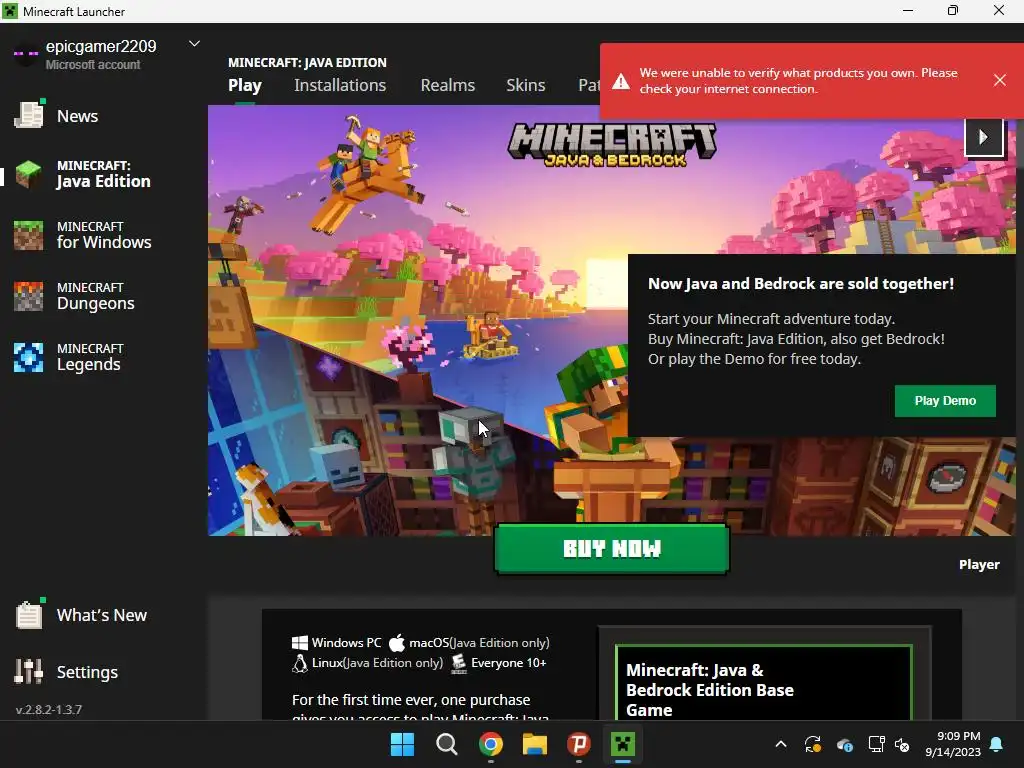Dismiss the red error notification
Screen dimensions: 1024x768
999,80
